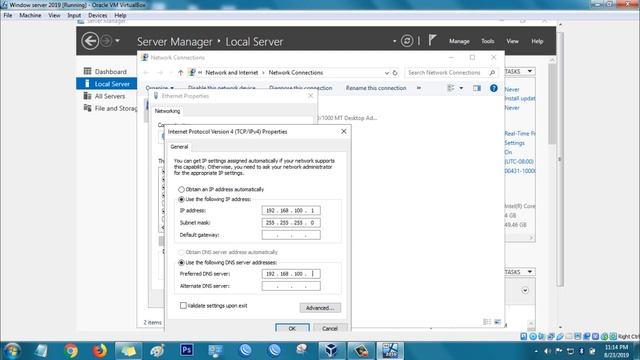Click Bluetooth tray icon
This screenshot has width=640, height=360.
(582, 351)
